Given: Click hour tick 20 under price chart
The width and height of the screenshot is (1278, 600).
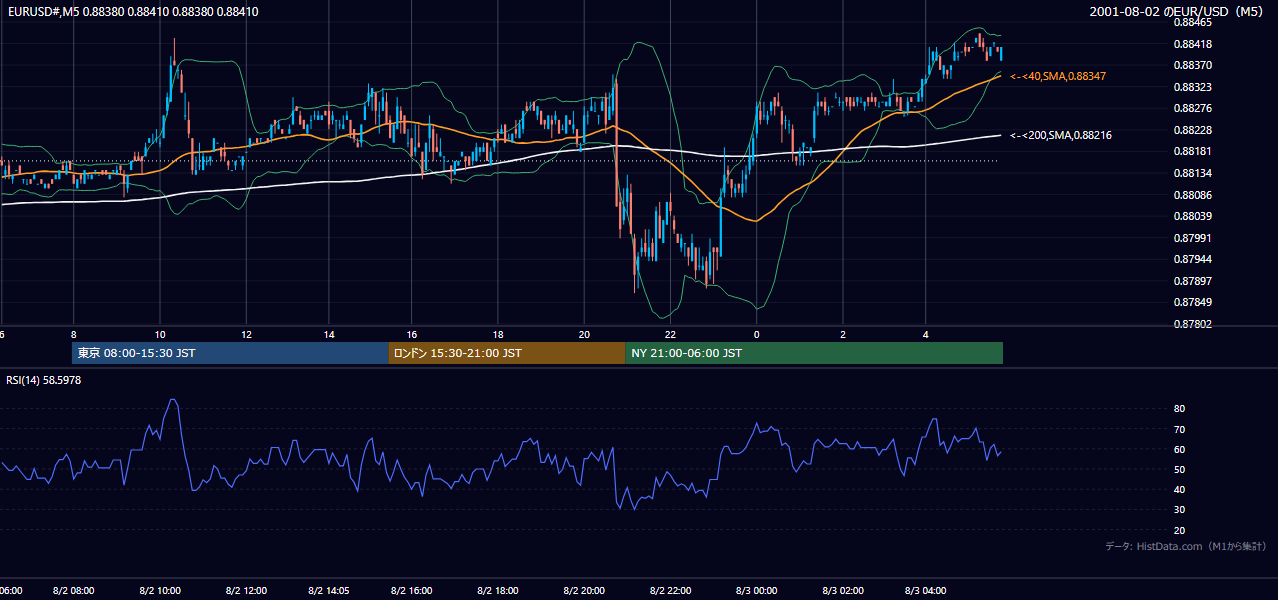Looking at the screenshot, I should [584, 335].
